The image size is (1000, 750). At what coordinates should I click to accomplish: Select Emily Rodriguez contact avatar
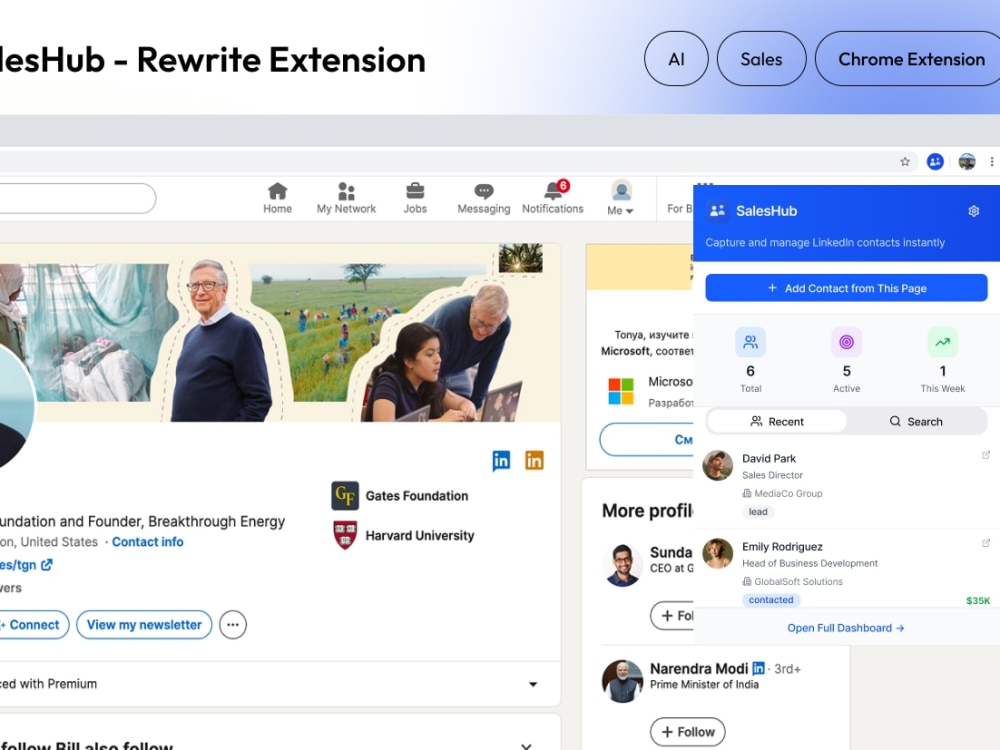click(717, 554)
